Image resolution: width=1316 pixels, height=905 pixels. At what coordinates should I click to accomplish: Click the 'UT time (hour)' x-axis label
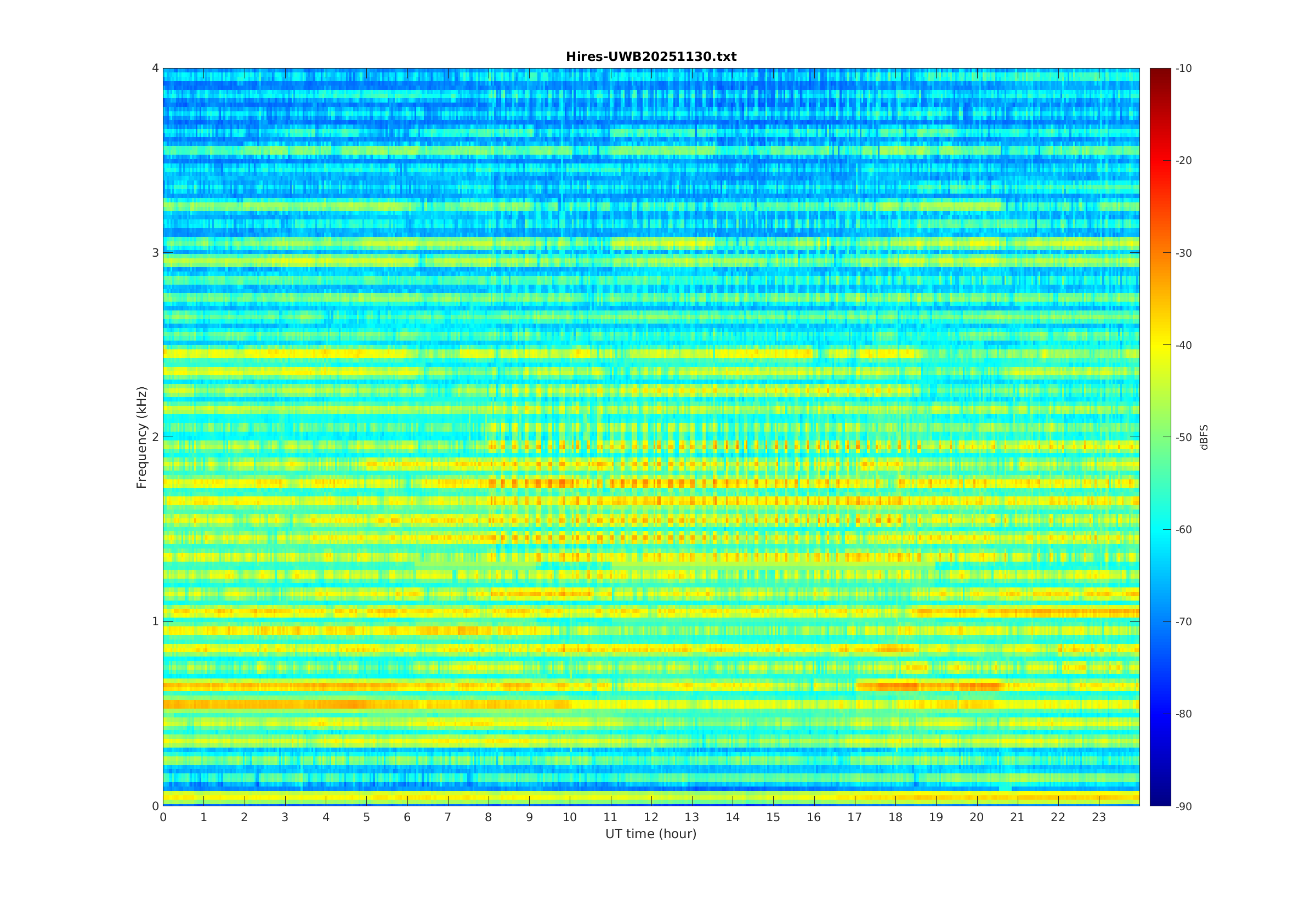[651, 834]
